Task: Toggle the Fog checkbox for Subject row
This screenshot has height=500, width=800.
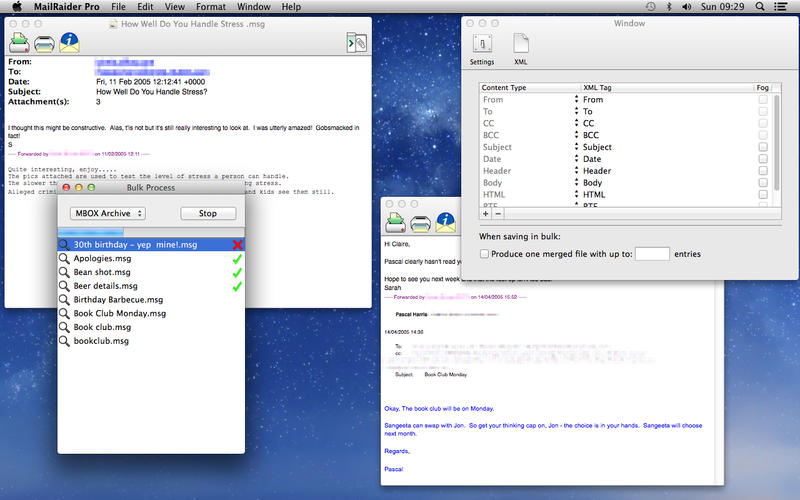Action: tap(763, 147)
